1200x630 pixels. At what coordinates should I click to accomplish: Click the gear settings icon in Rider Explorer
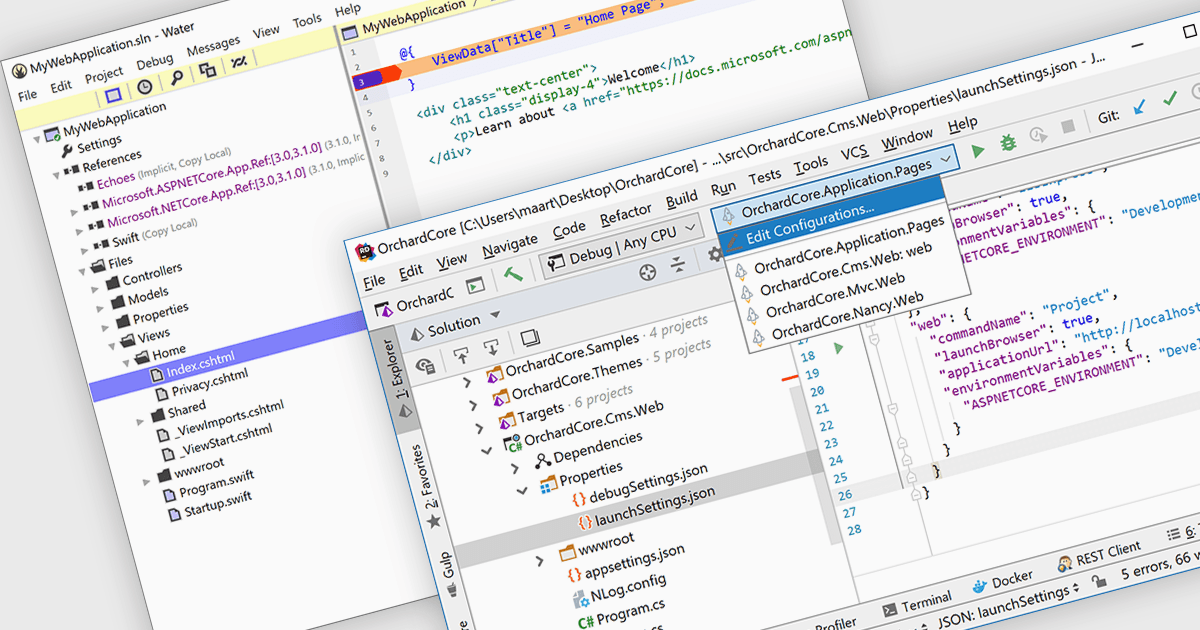tap(714, 256)
